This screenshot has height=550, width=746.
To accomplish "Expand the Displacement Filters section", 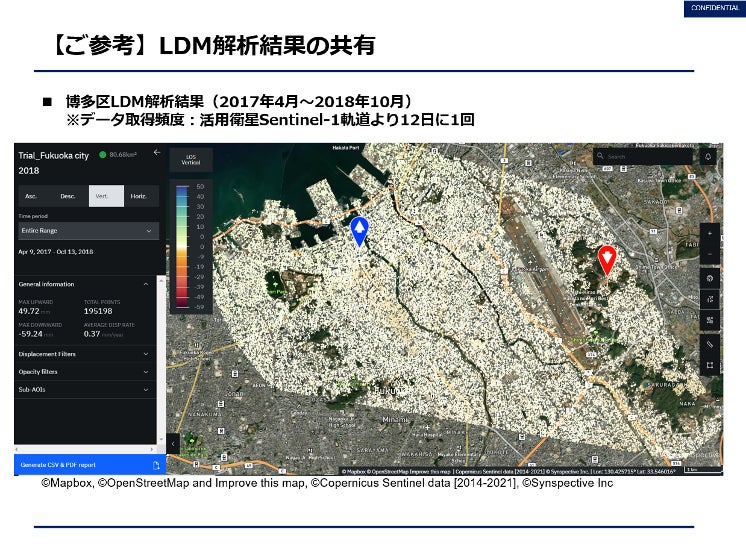I will [x=85, y=354].
